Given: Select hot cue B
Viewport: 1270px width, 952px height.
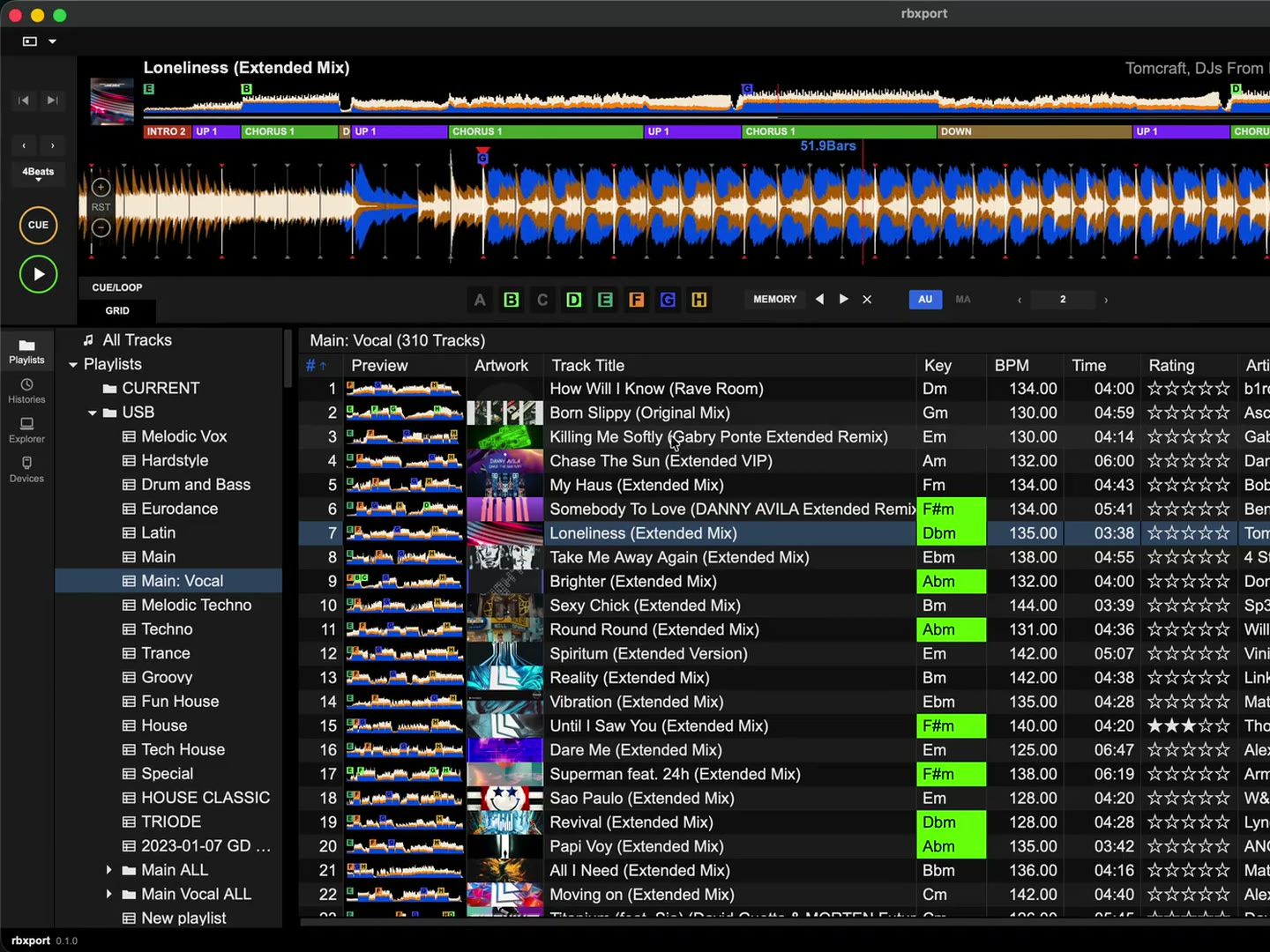Looking at the screenshot, I should coord(512,300).
